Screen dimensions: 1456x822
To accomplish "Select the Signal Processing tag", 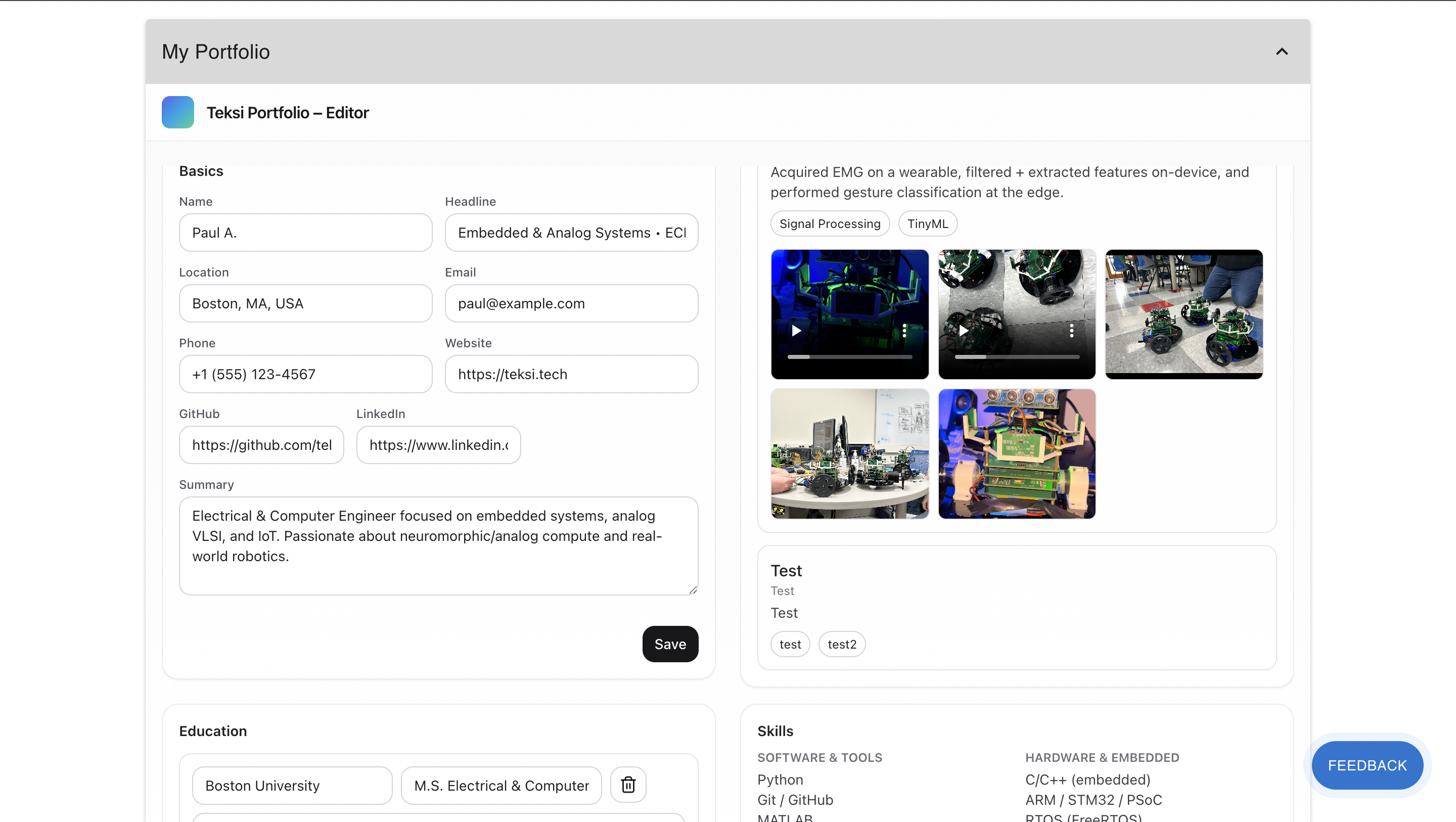I will point(830,223).
